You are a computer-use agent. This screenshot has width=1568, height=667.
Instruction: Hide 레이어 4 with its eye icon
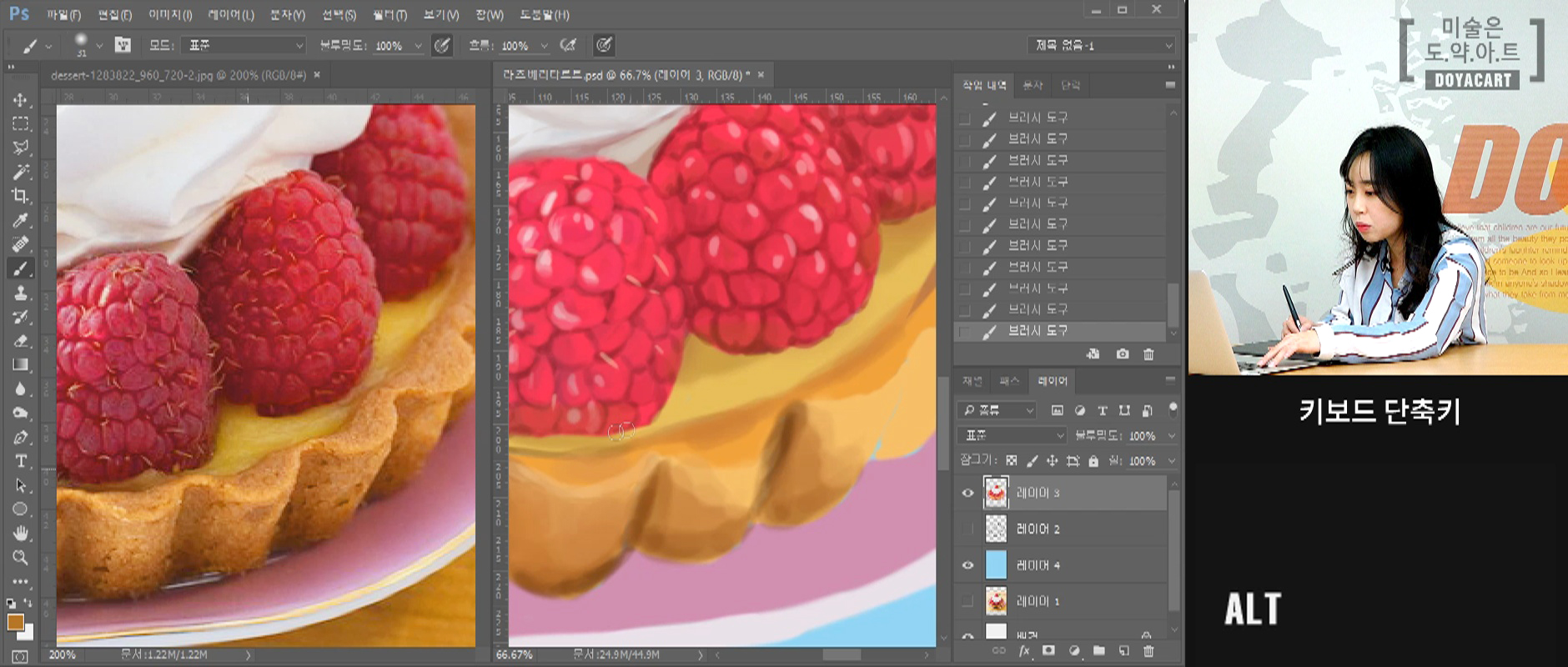(967, 565)
